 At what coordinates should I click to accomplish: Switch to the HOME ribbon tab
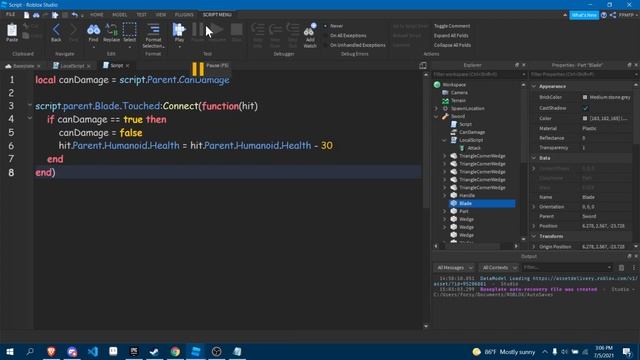pos(97,15)
